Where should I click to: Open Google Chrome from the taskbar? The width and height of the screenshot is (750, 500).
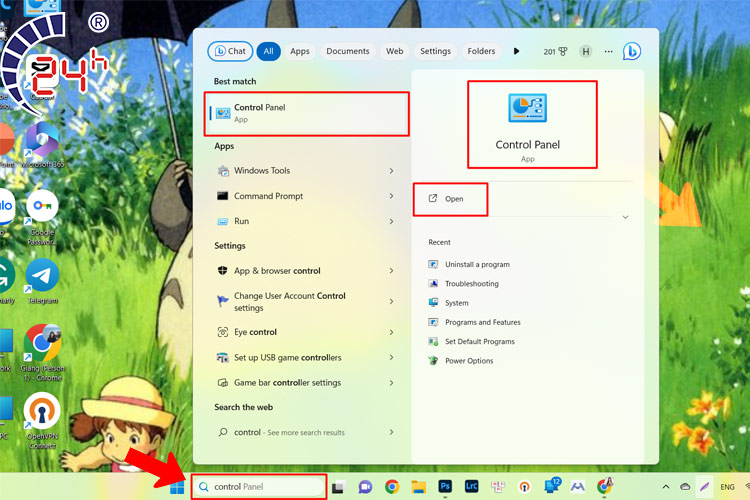pyautogui.click(x=392, y=487)
